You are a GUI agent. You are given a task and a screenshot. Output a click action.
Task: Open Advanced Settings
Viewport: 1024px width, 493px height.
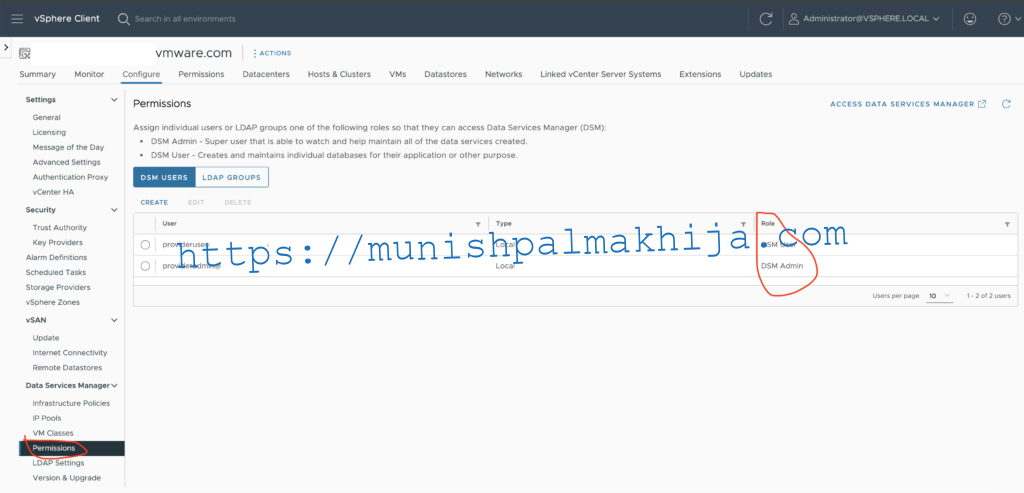point(67,162)
